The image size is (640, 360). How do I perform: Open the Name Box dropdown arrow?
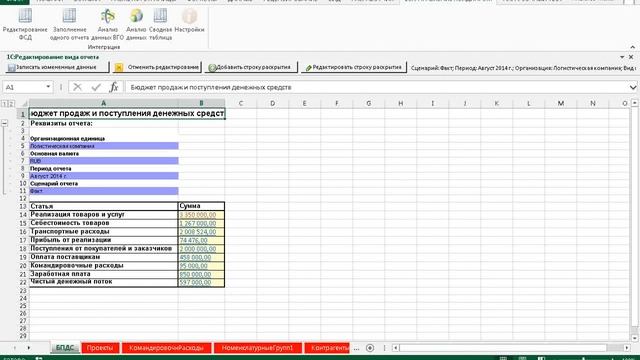point(48,87)
